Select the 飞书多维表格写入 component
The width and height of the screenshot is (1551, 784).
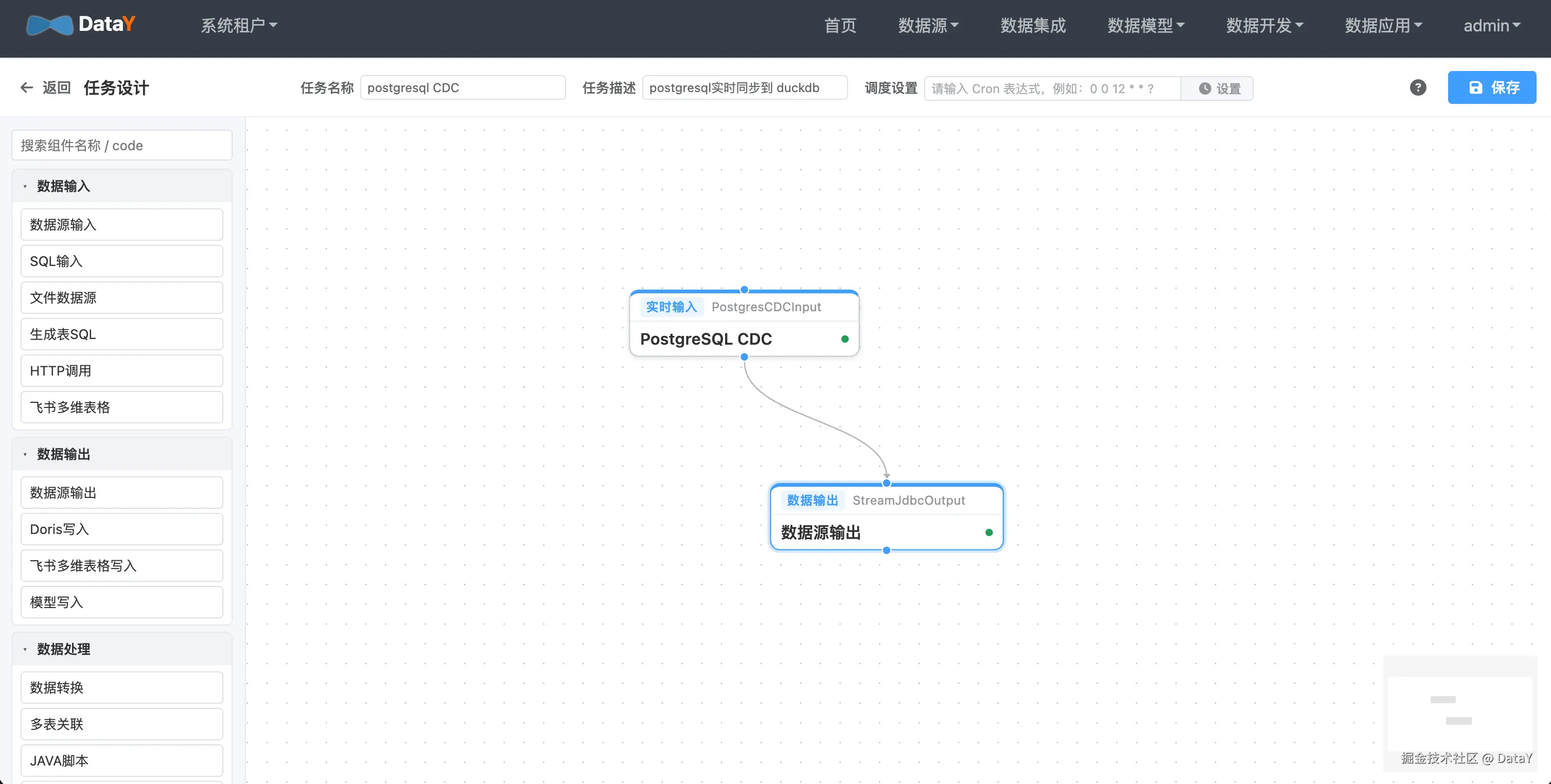coord(121,566)
